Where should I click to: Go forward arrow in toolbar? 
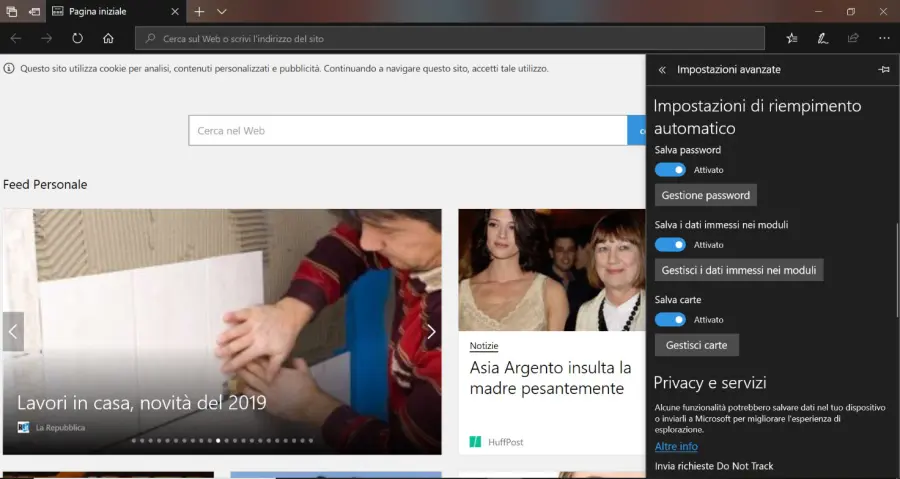point(46,38)
